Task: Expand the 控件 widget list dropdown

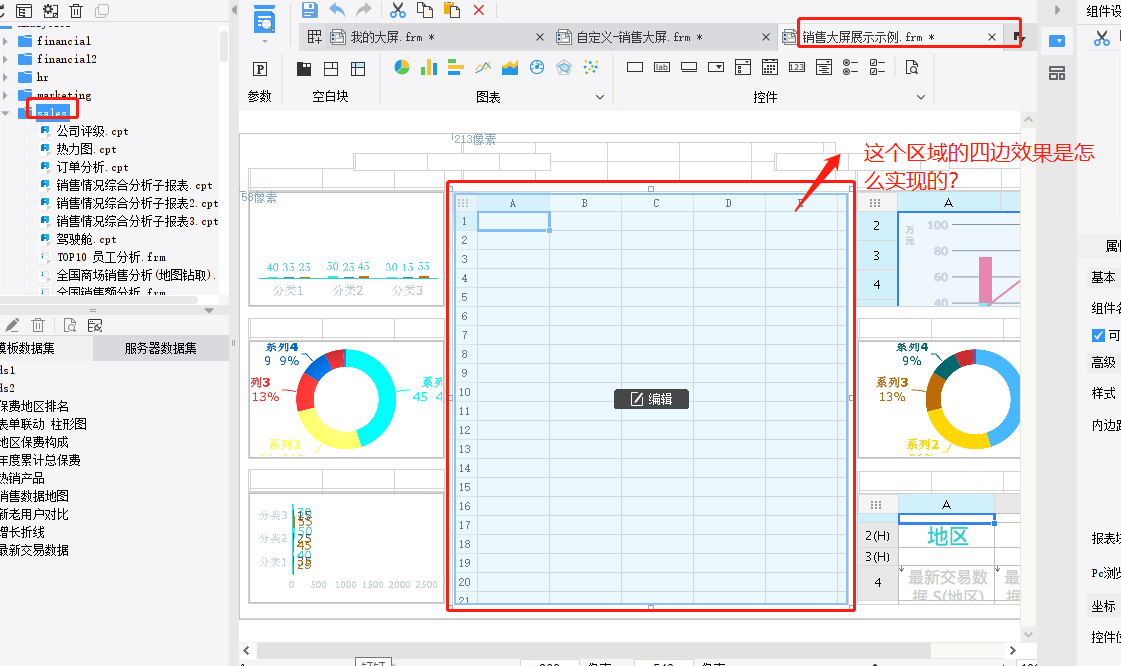Action: tap(921, 97)
